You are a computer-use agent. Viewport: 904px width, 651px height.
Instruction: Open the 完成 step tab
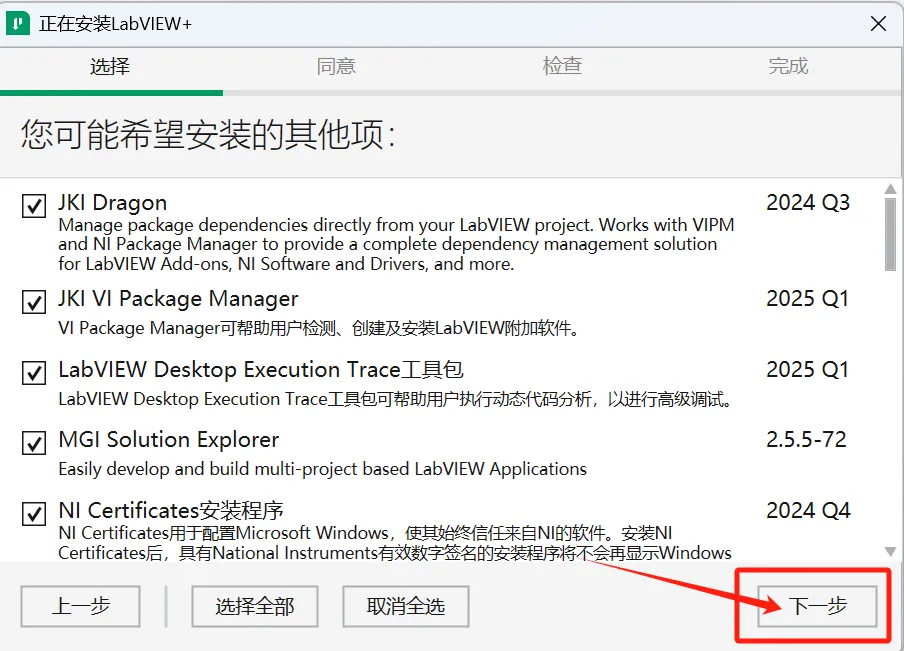pos(788,66)
